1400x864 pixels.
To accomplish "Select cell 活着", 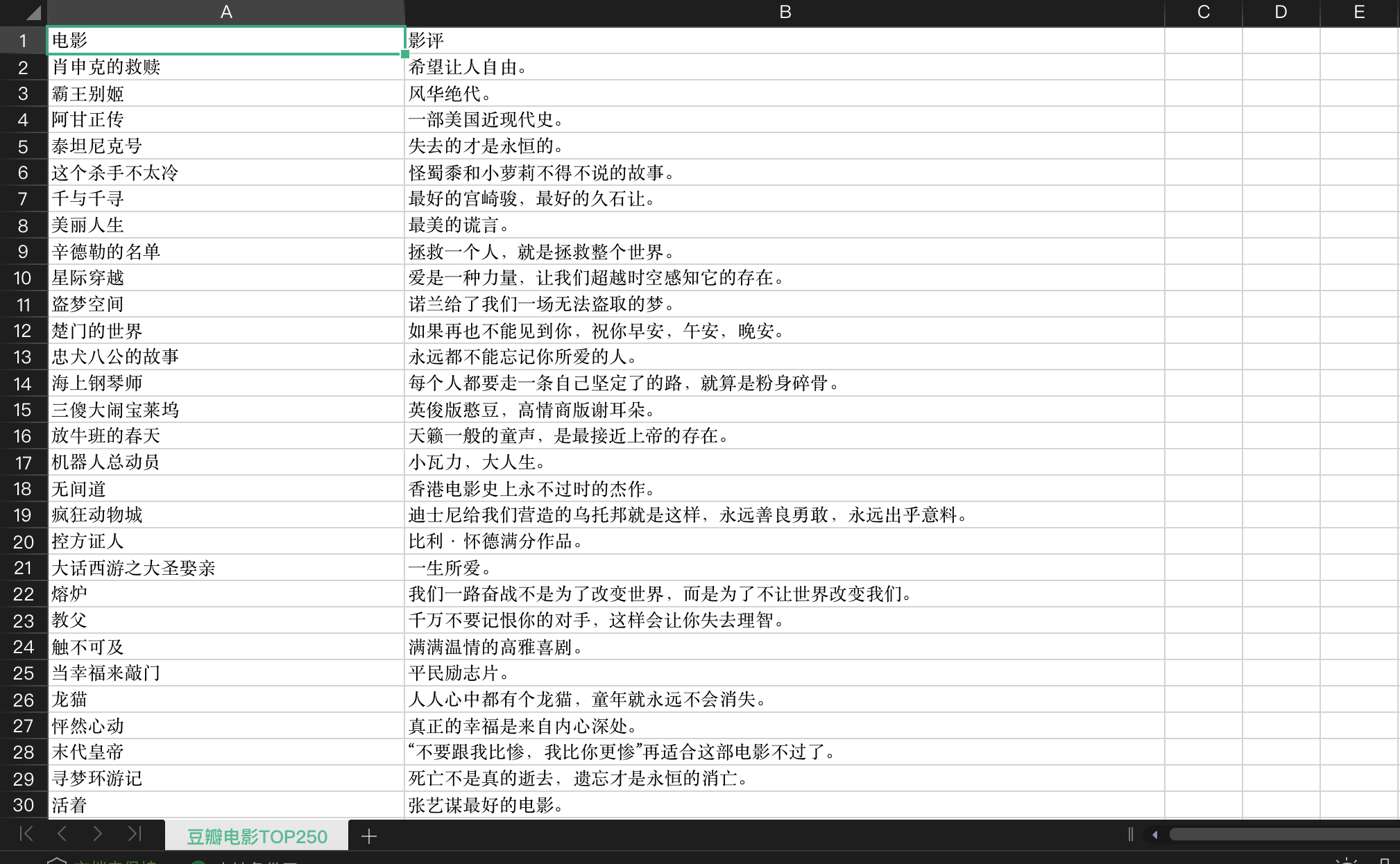I will pyautogui.click(x=226, y=805).
